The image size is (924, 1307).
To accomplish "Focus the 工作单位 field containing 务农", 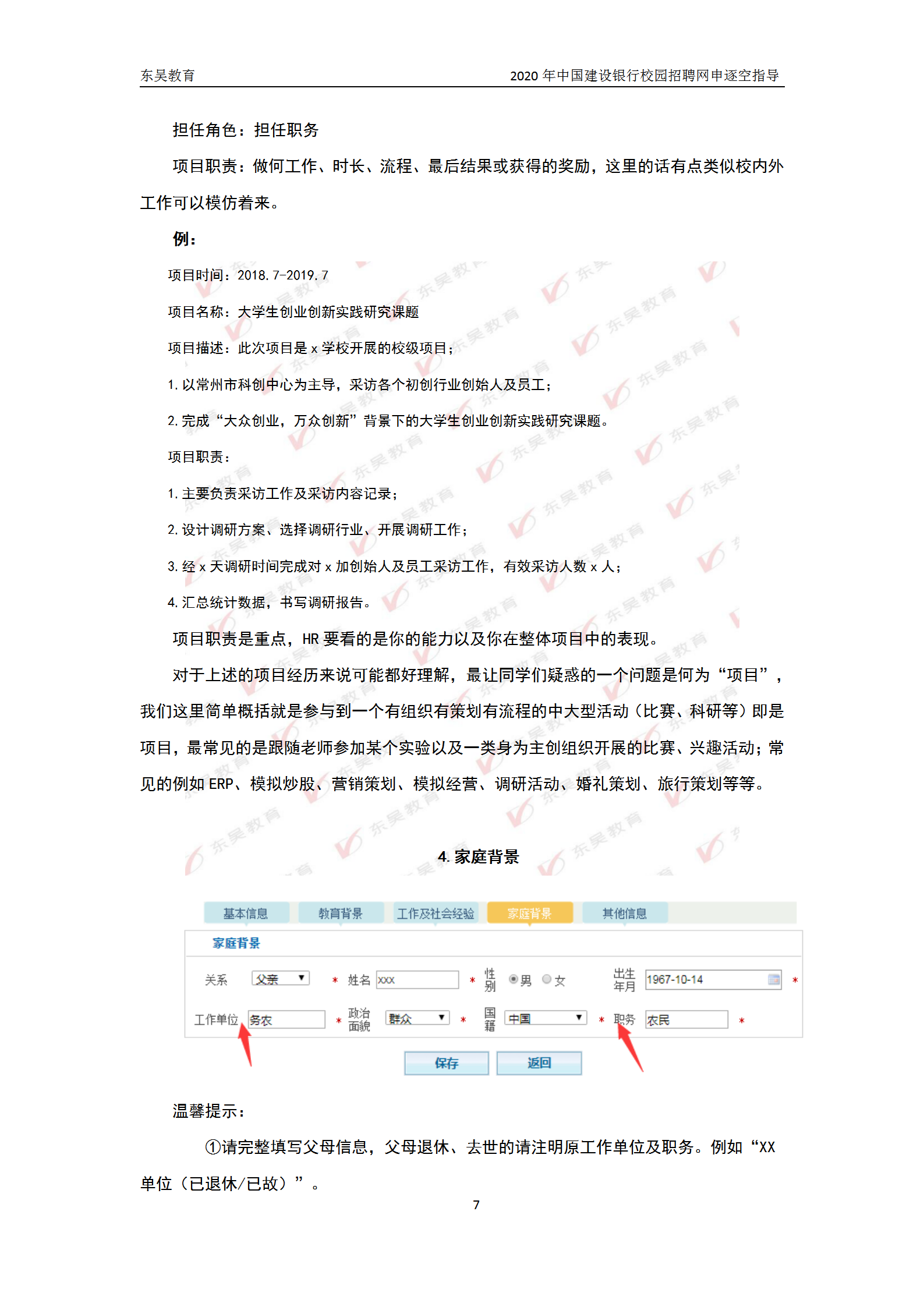I will pyautogui.click(x=286, y=1020).
